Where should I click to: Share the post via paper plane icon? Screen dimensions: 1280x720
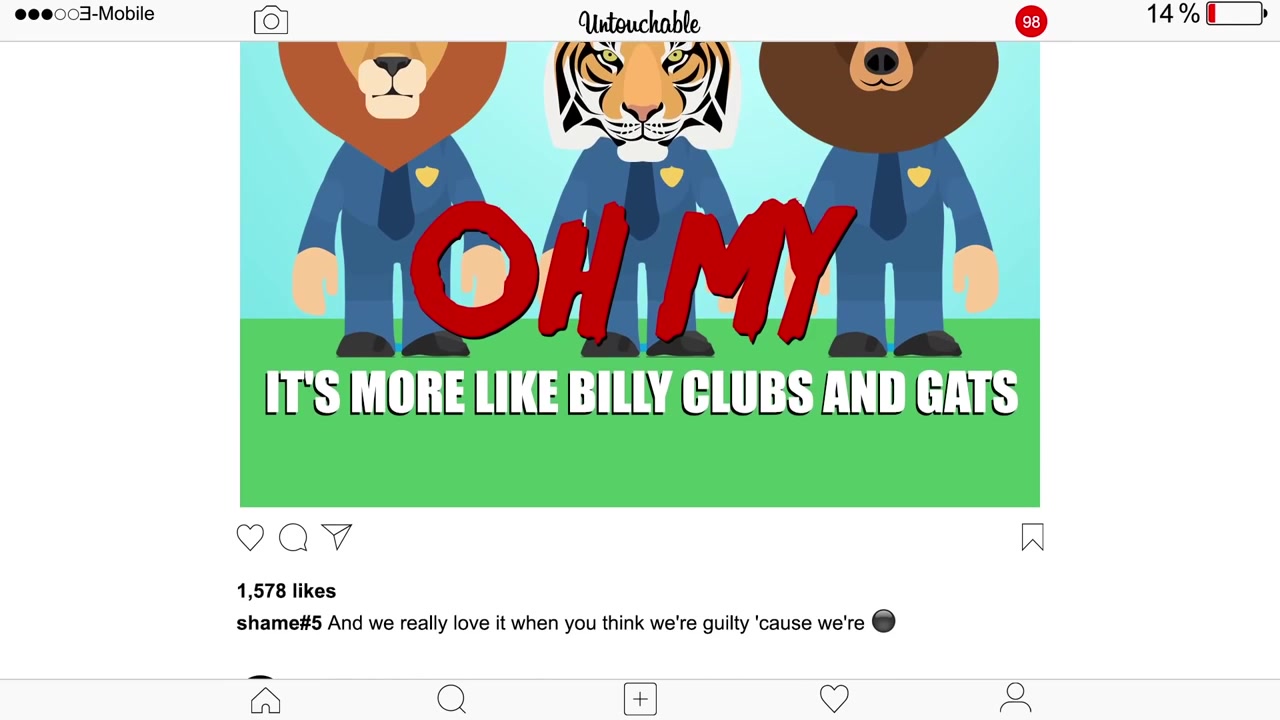pos(336,537)
